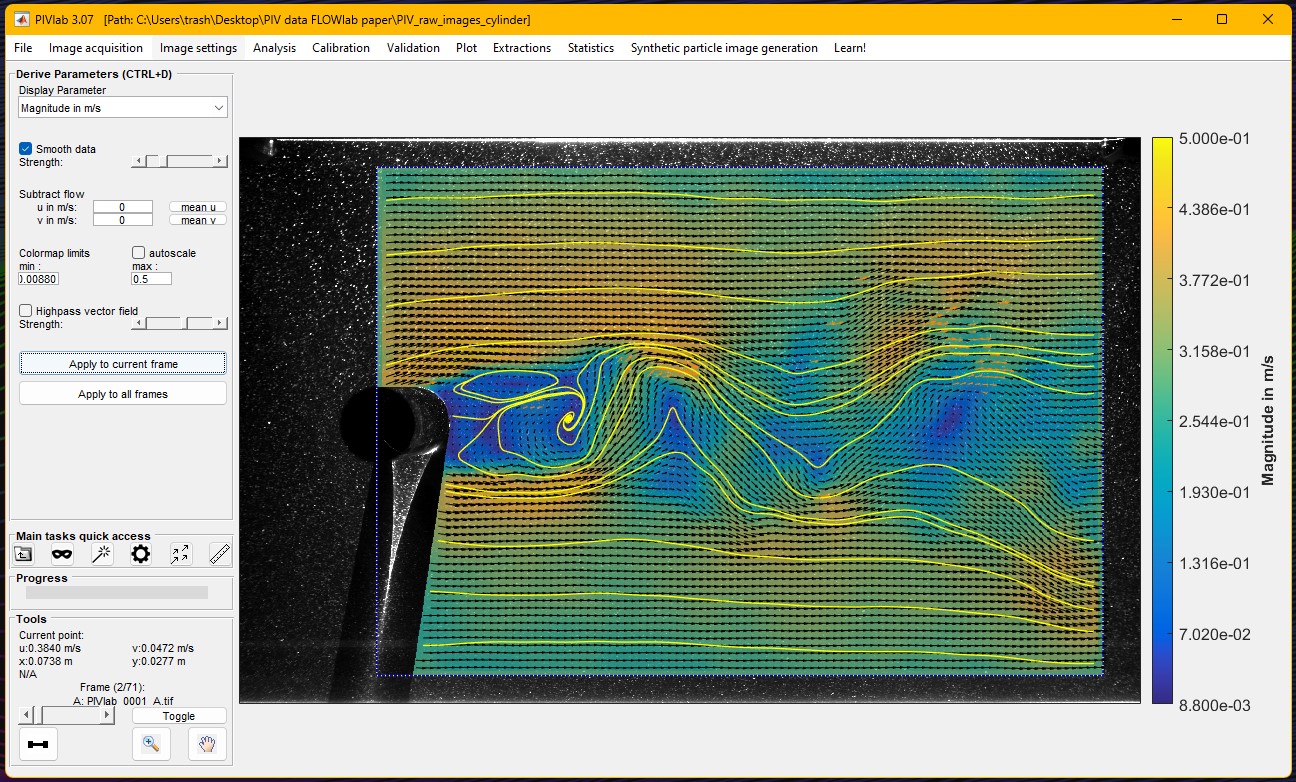This screenshot has height=782, width=1296.
Task: Select the magnifier zoom tool
Action: [151, 744]
